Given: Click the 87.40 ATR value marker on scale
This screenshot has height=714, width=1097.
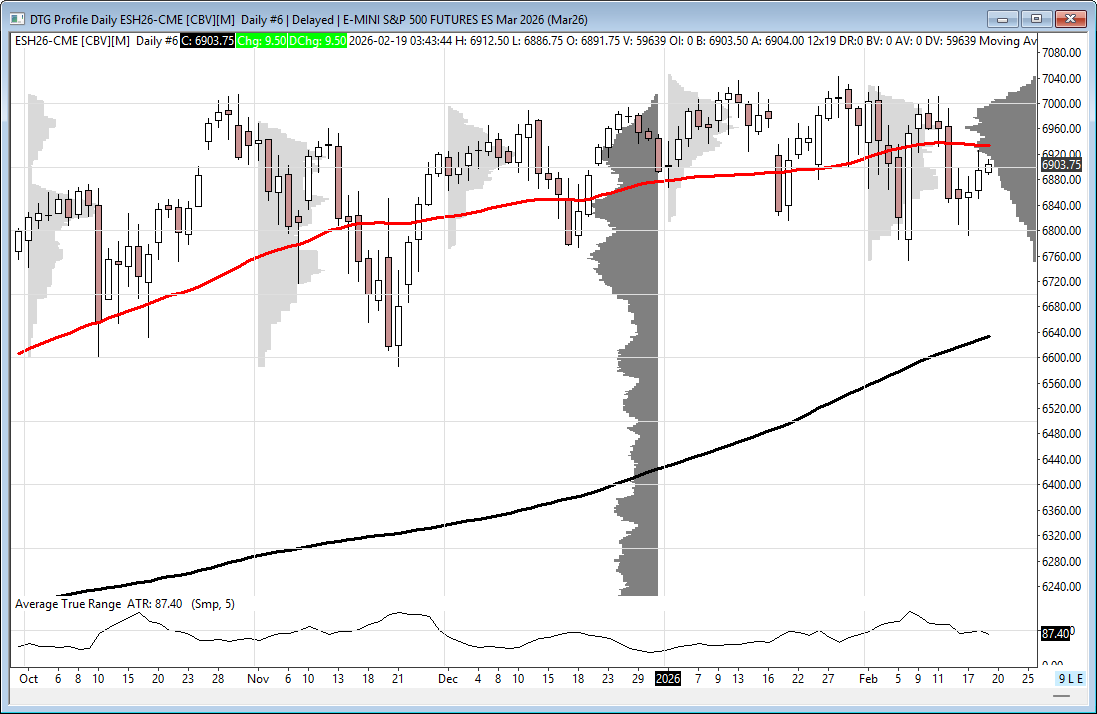Looking at the screenshot, I should 1056,634.
